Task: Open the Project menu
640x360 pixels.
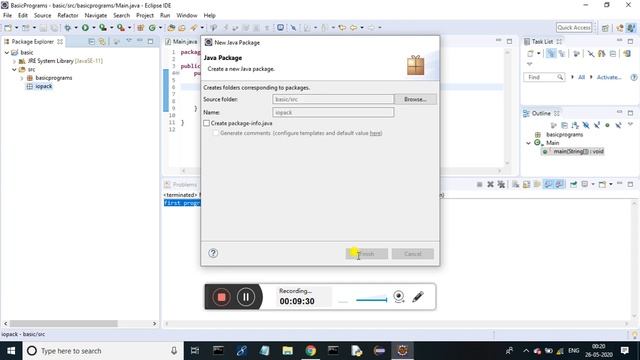Action: pyautogui.click(x=145, y=15)
